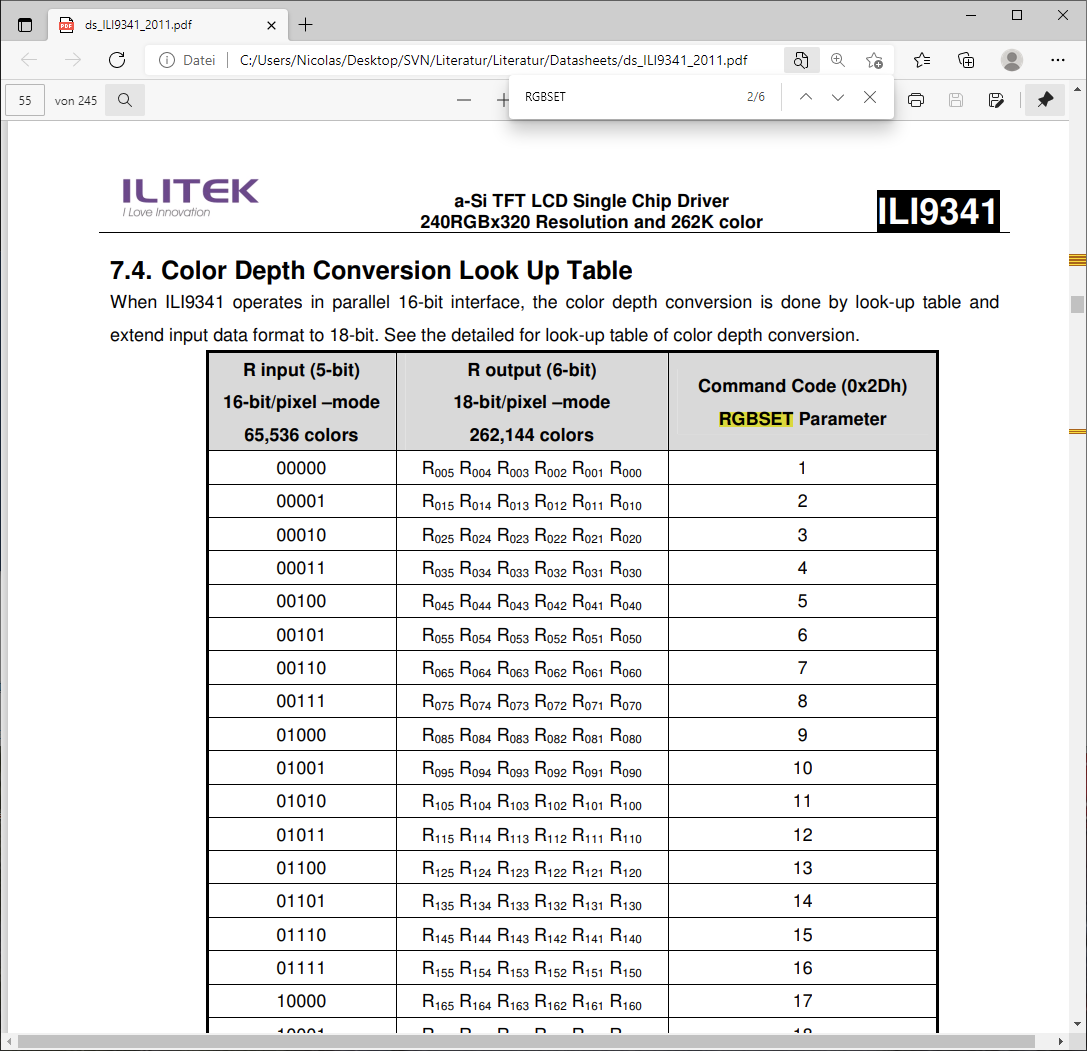
Task: Go forward to next page
Action: click(x=73, y=60)
